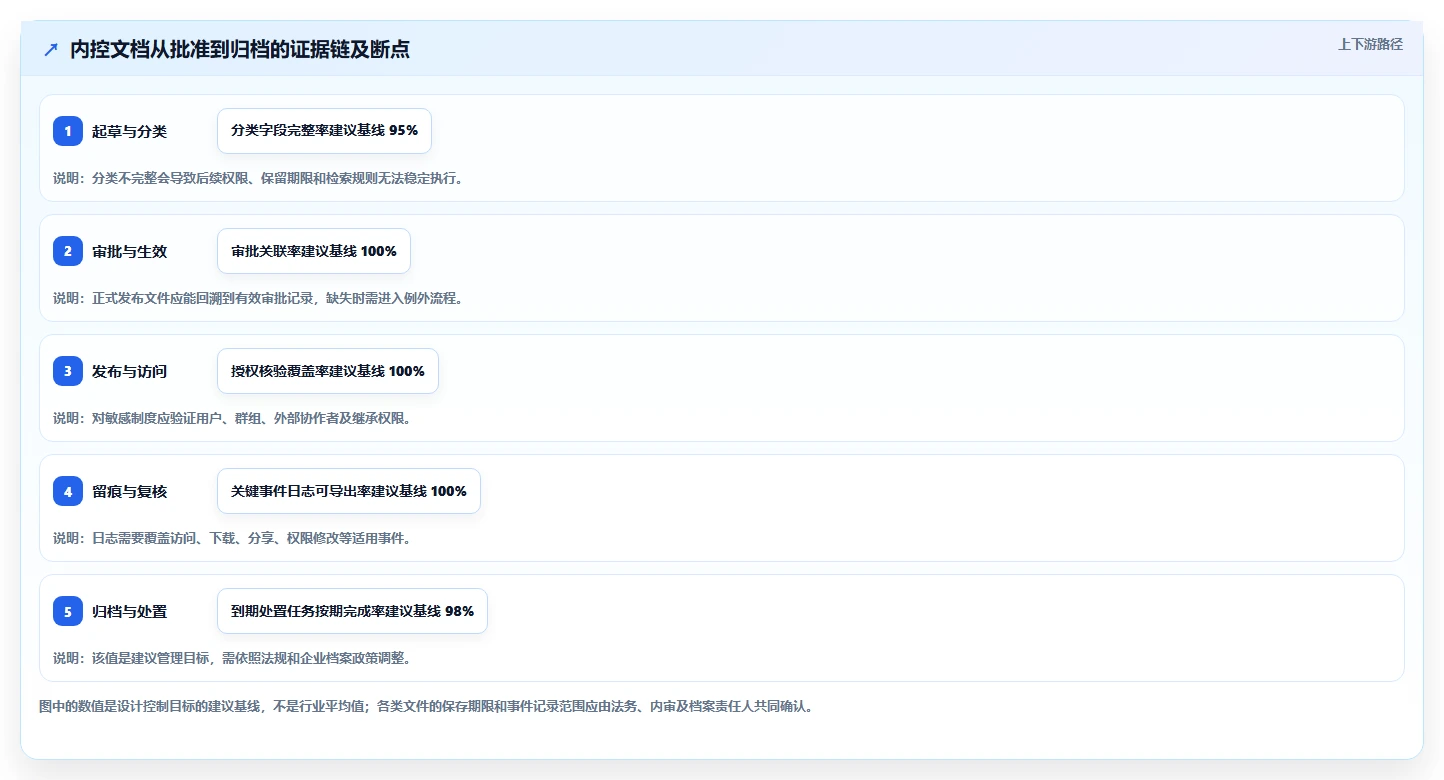Viewport: 1444px width, 780px height.
Task: Select the 发布与访问 step title
Action: (129, 371)
